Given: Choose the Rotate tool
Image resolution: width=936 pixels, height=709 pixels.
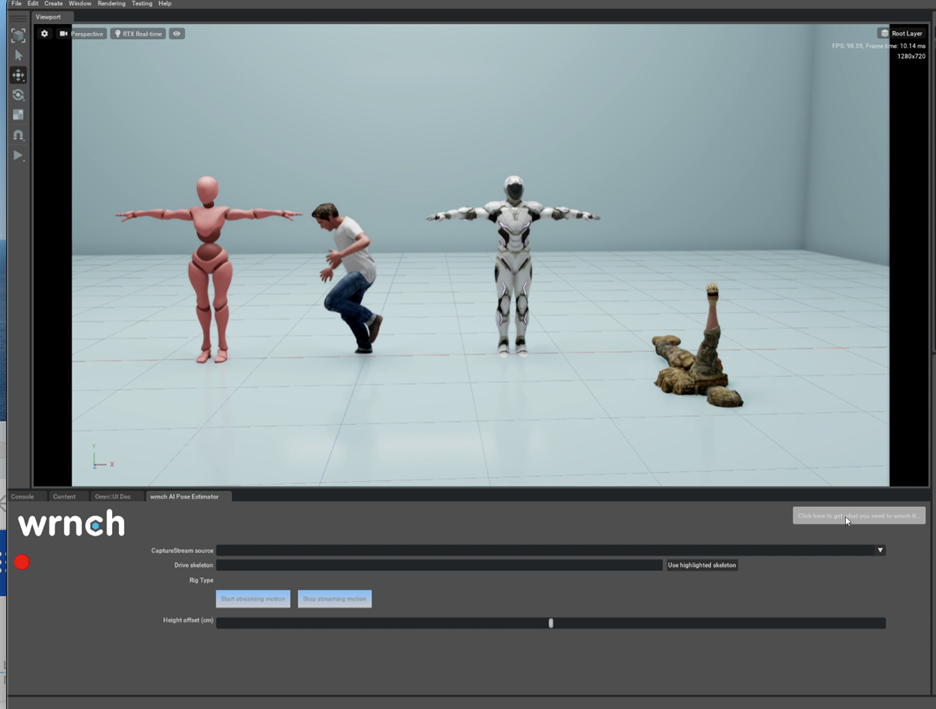Looking at the screenshot, I should point(18,95).
